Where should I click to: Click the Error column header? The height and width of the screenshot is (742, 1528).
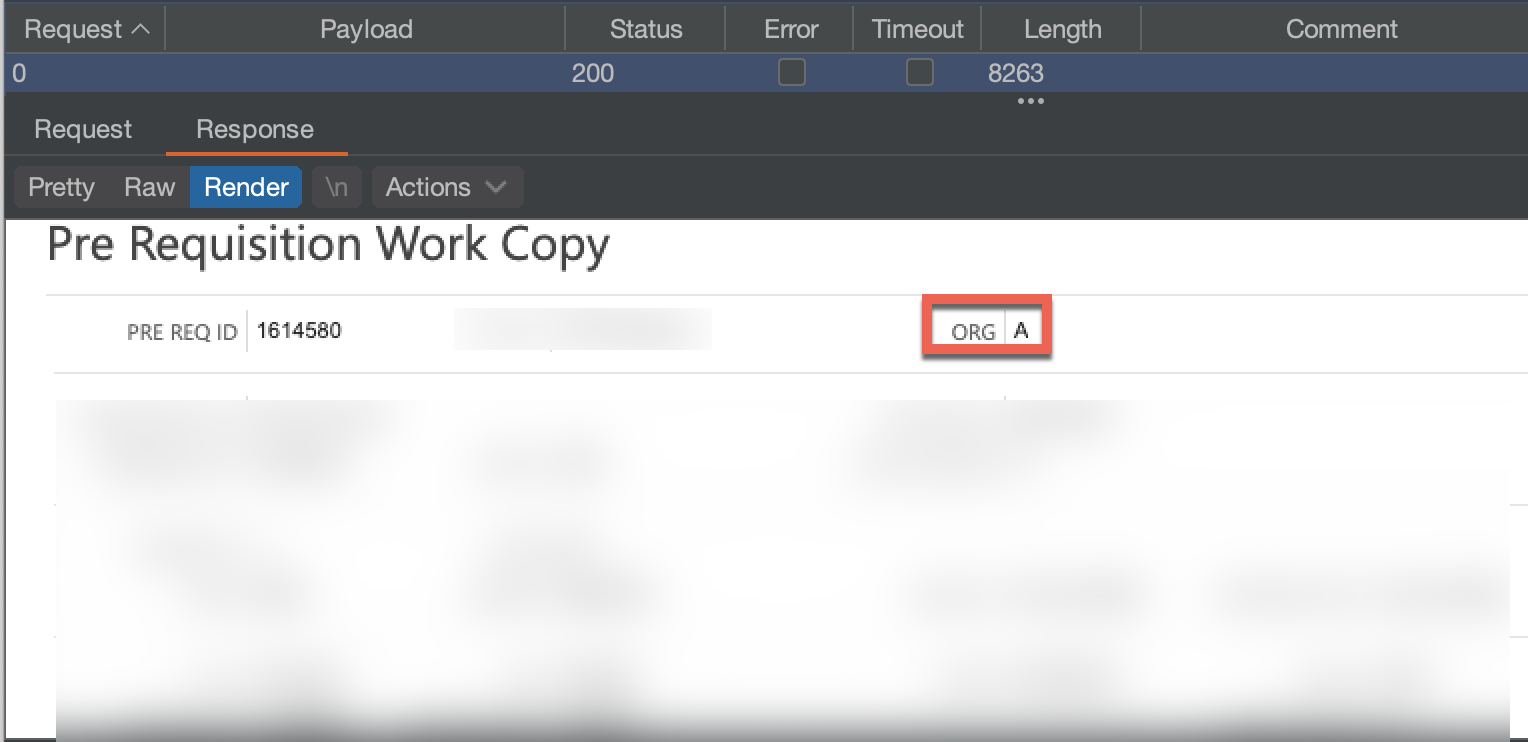(x=791, y=30)
